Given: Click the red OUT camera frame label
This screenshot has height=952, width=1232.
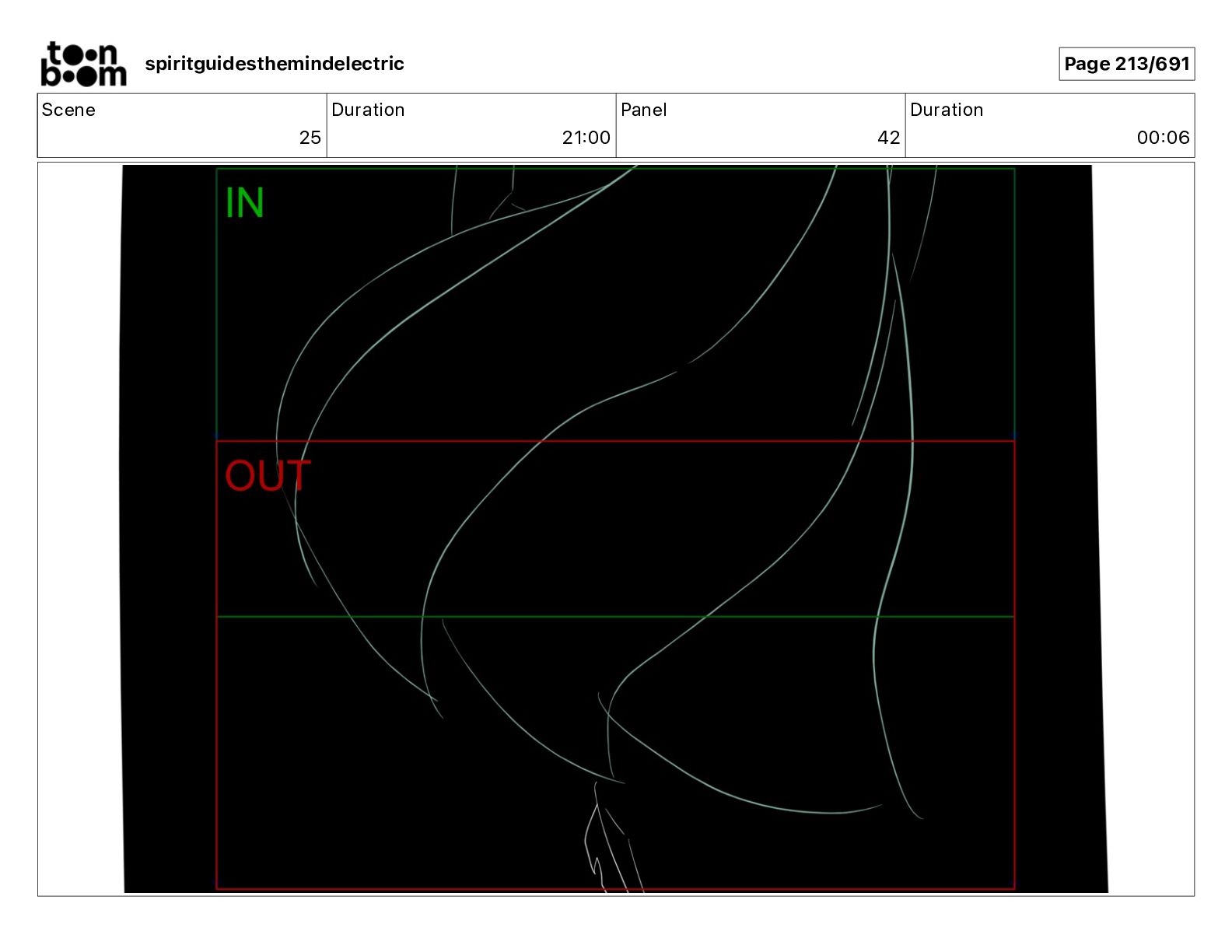Looking at the screenshot, I should click(x=268, y=476).
